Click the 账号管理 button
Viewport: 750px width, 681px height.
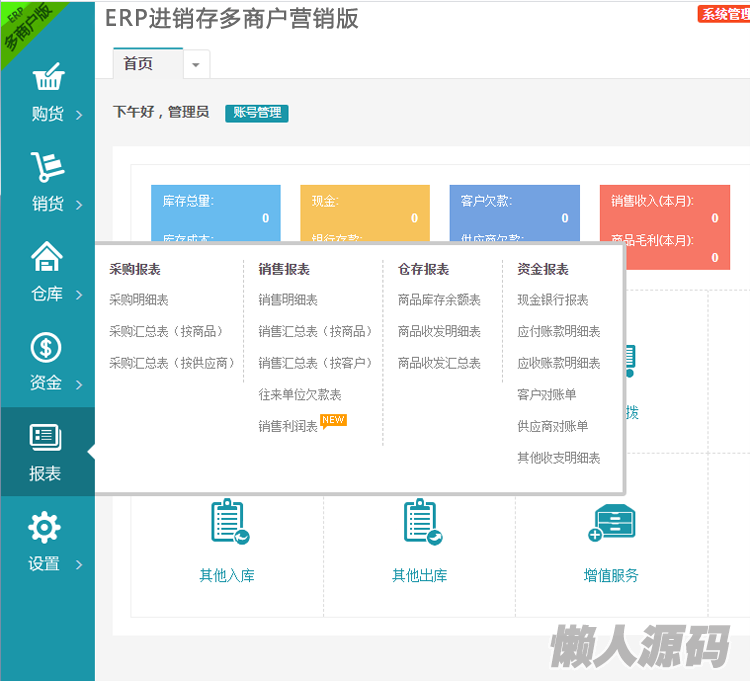[x=257, y=113]
